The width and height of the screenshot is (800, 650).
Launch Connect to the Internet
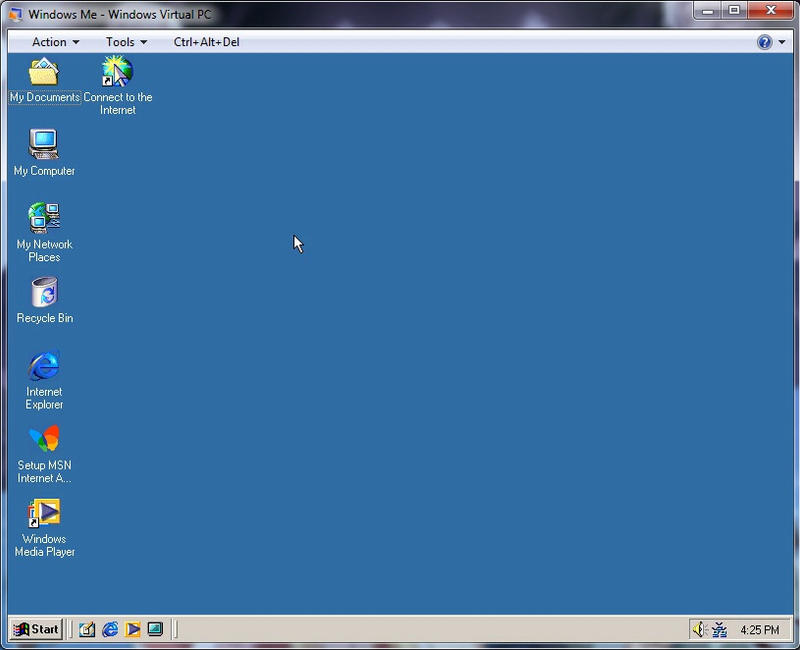point(119,72)
